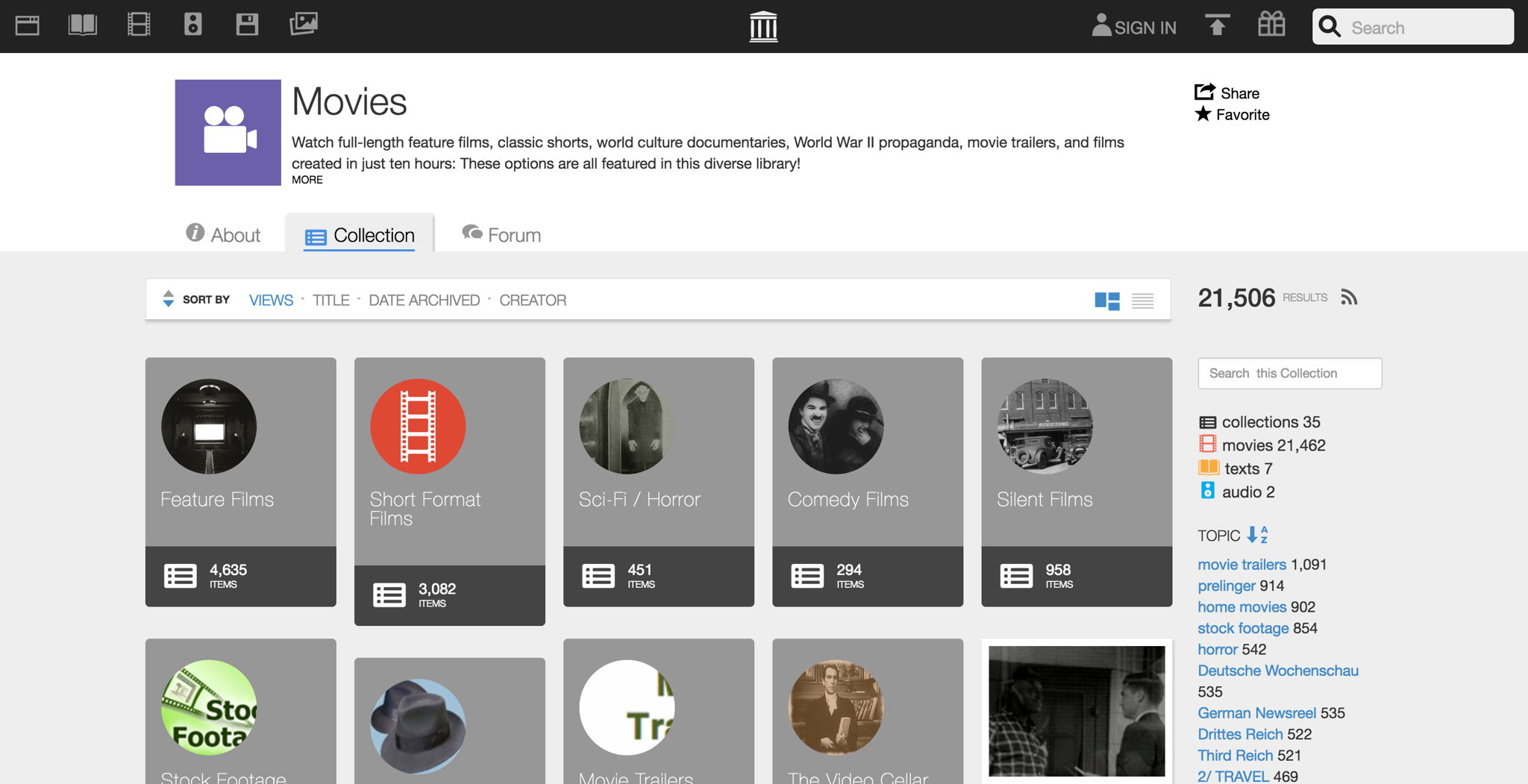The image size is (1528, 784).
Task: Click the SIGN IN link
Action: (x=1134, y=27)
